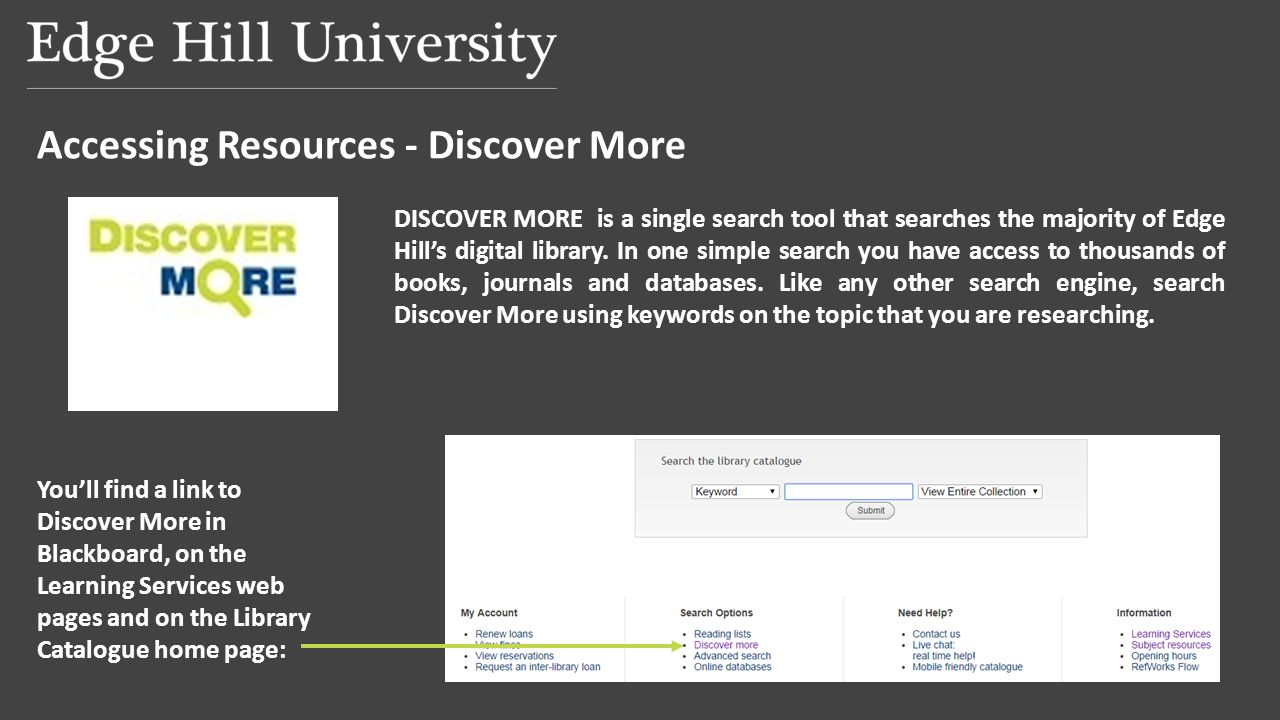
Task: Click the Search Options section heading
Action: (716, 613)
